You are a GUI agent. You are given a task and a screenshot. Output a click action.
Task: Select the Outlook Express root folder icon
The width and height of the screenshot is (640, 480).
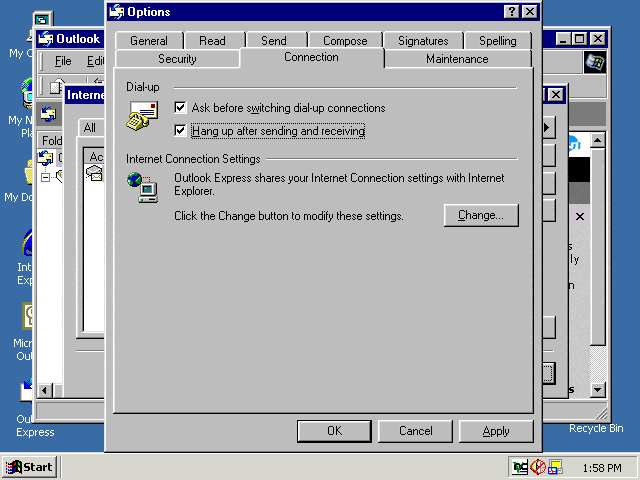click(x=45, y=158)
